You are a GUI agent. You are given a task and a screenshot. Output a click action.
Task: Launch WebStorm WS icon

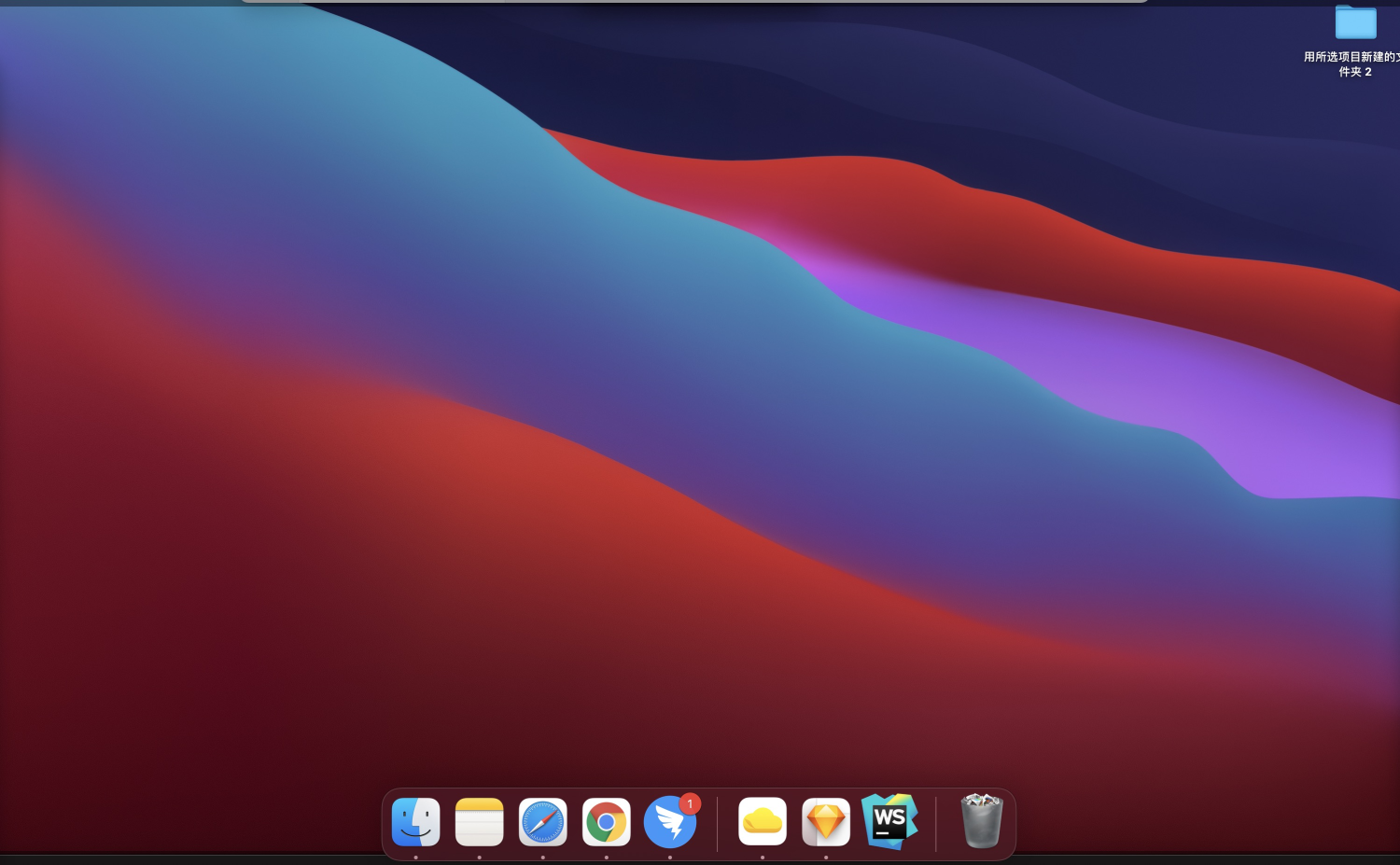889,822
